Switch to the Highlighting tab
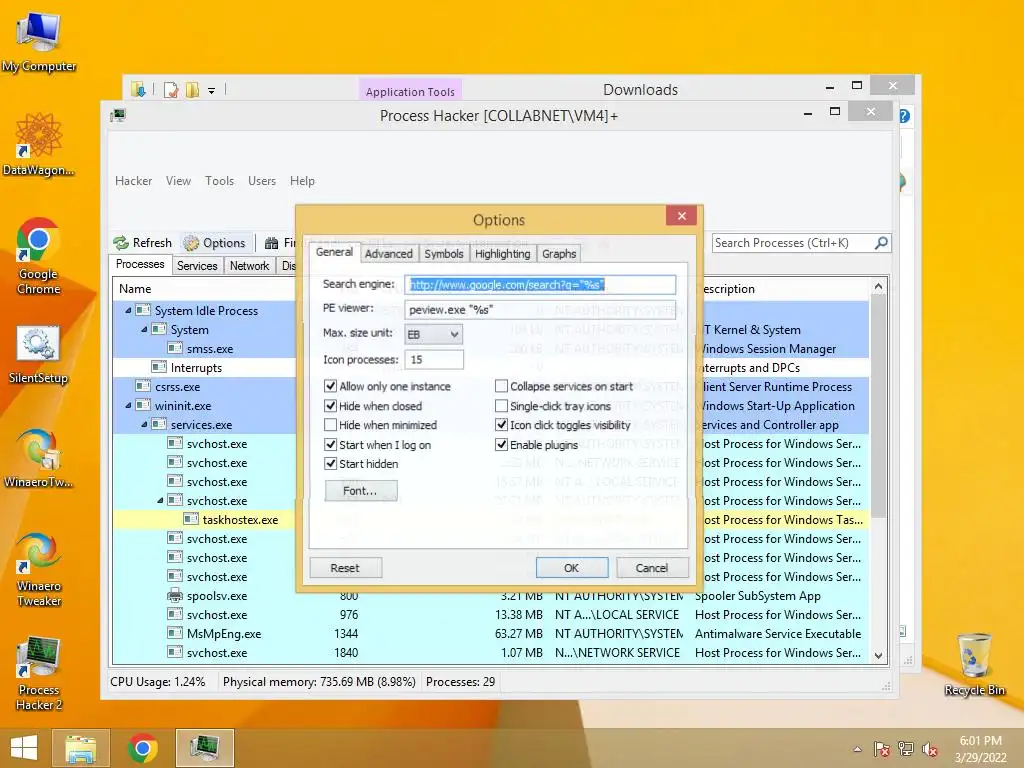The image size is (1024, 768). pos(502,253)
